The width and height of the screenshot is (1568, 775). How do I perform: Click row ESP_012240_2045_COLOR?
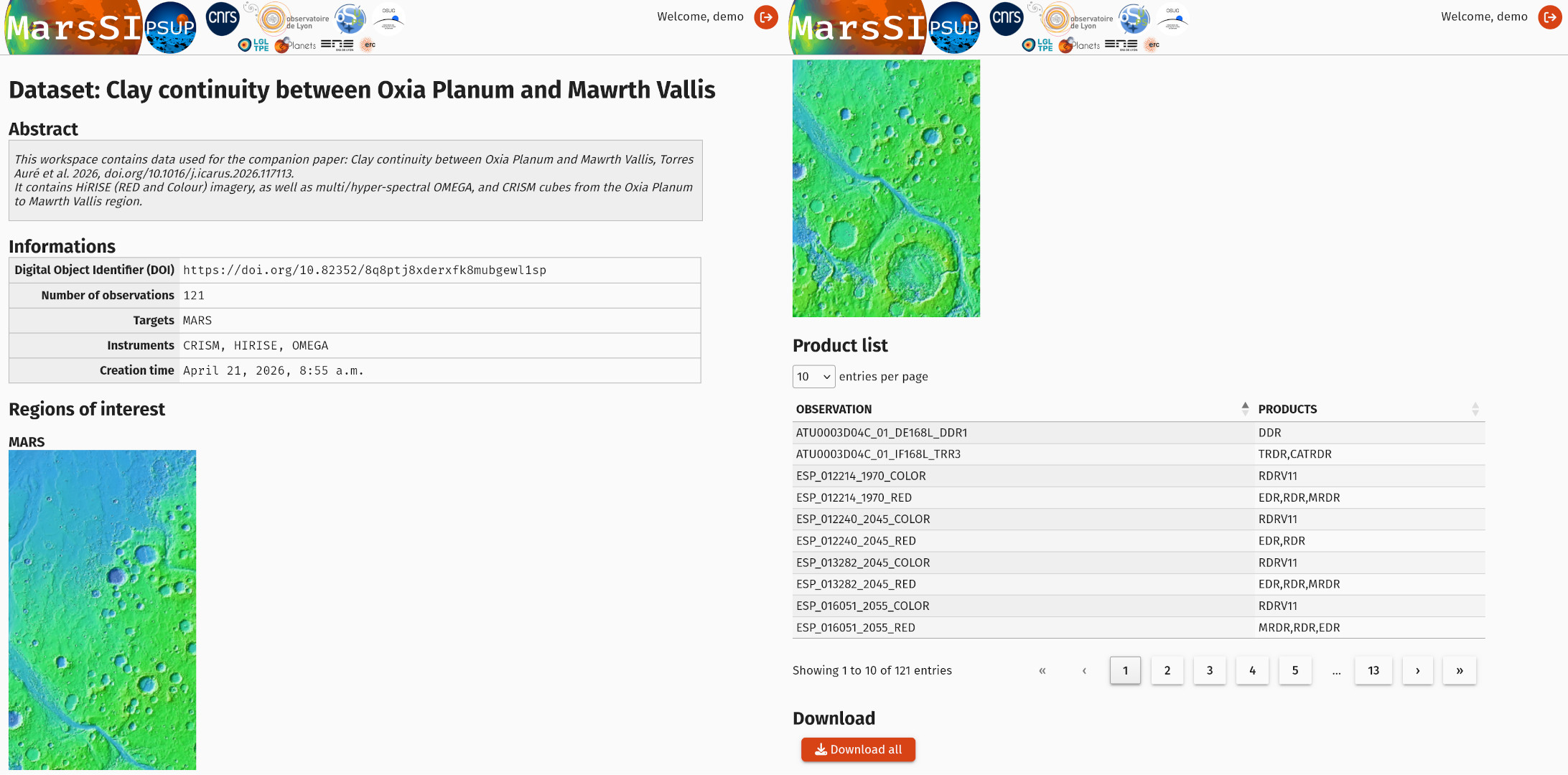[1139, 519]
